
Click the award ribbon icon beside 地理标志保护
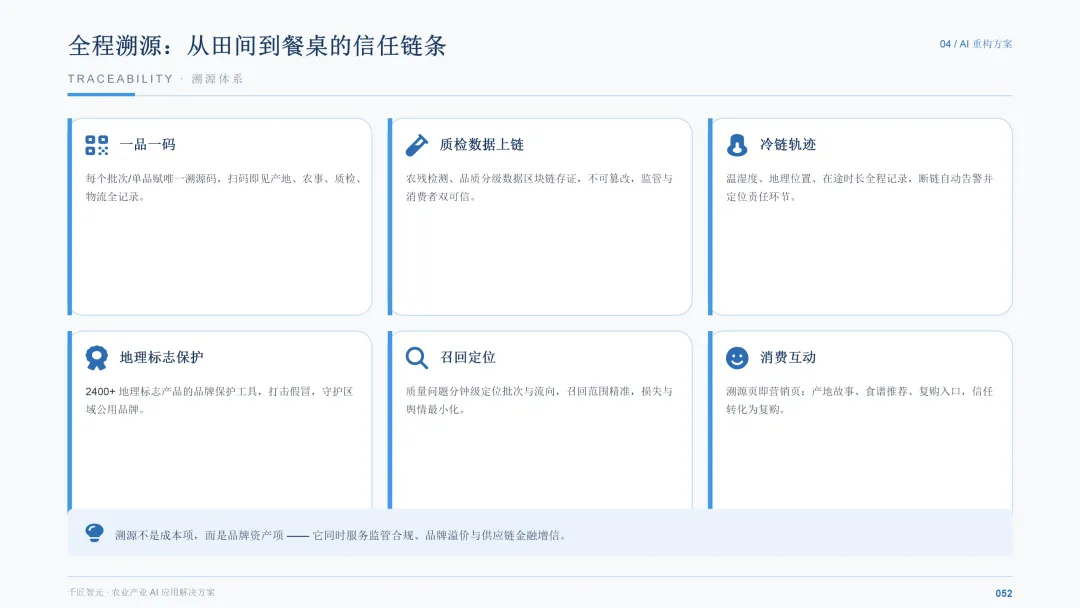point(96,357)
